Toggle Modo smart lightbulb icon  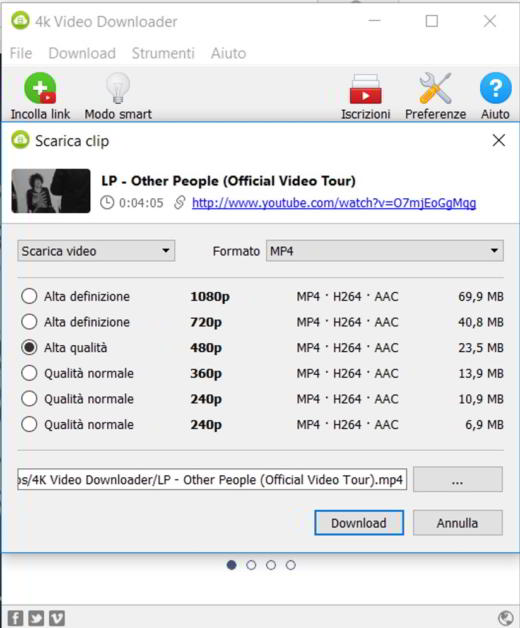118,88
